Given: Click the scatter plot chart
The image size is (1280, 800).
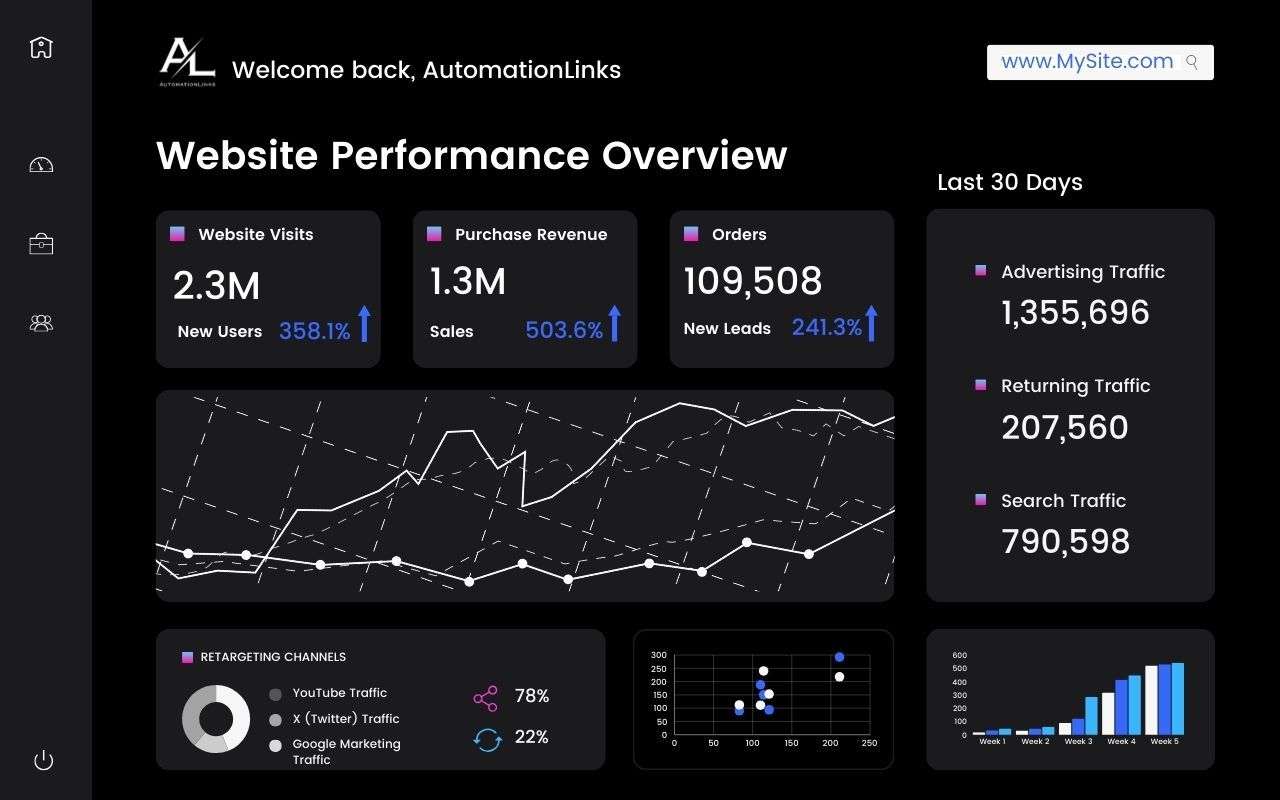Looking at the screenshot, I should tap(763, 699).
